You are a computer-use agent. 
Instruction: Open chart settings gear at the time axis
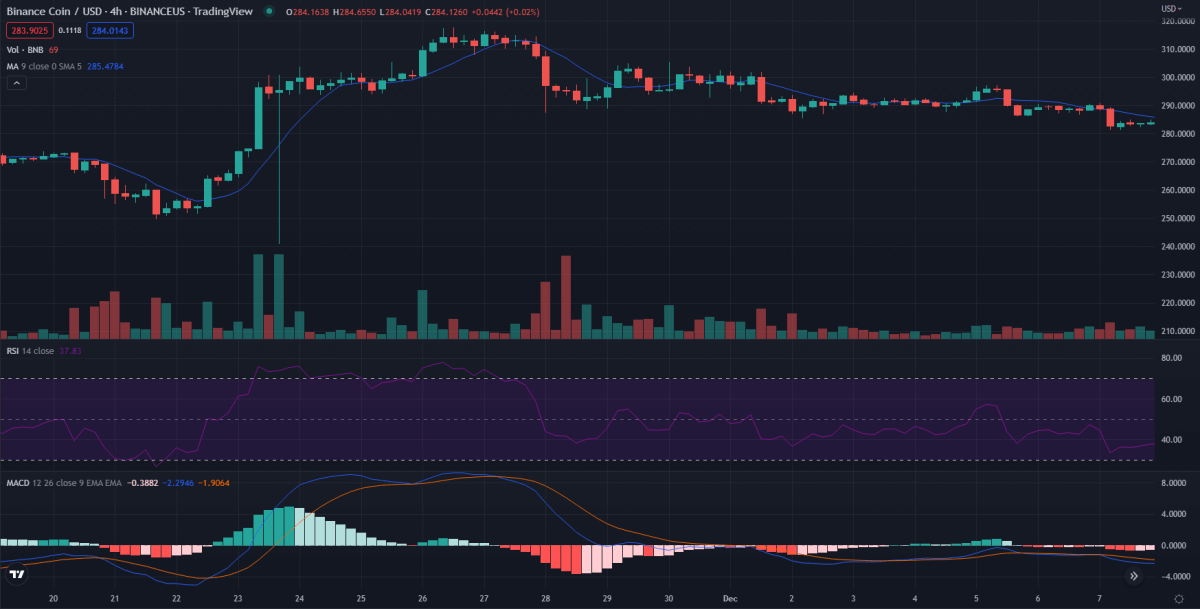coord(1178,598)
